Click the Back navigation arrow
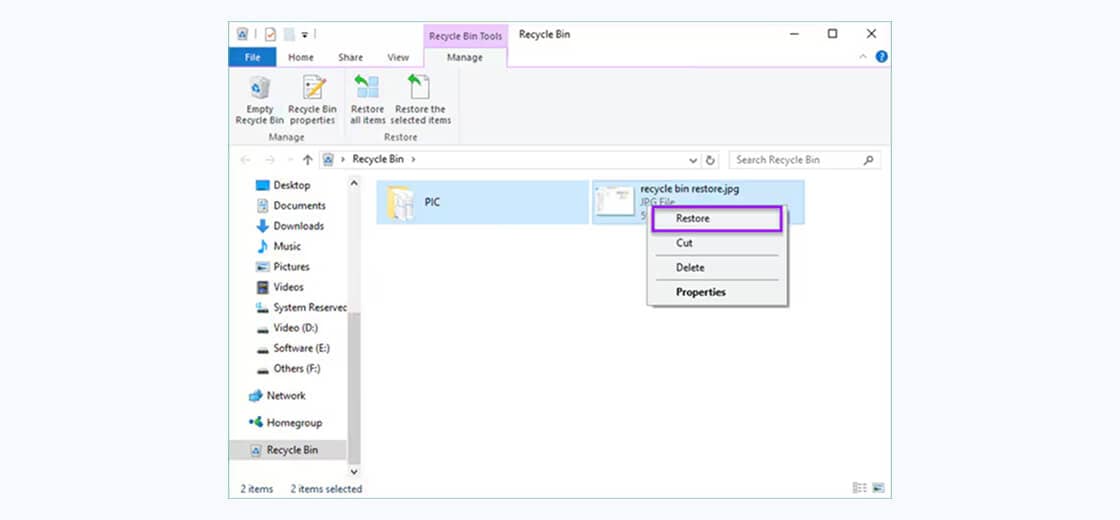Image resolution: width=1120 pixels, height=520 pixels. click(x=245, y=160)
